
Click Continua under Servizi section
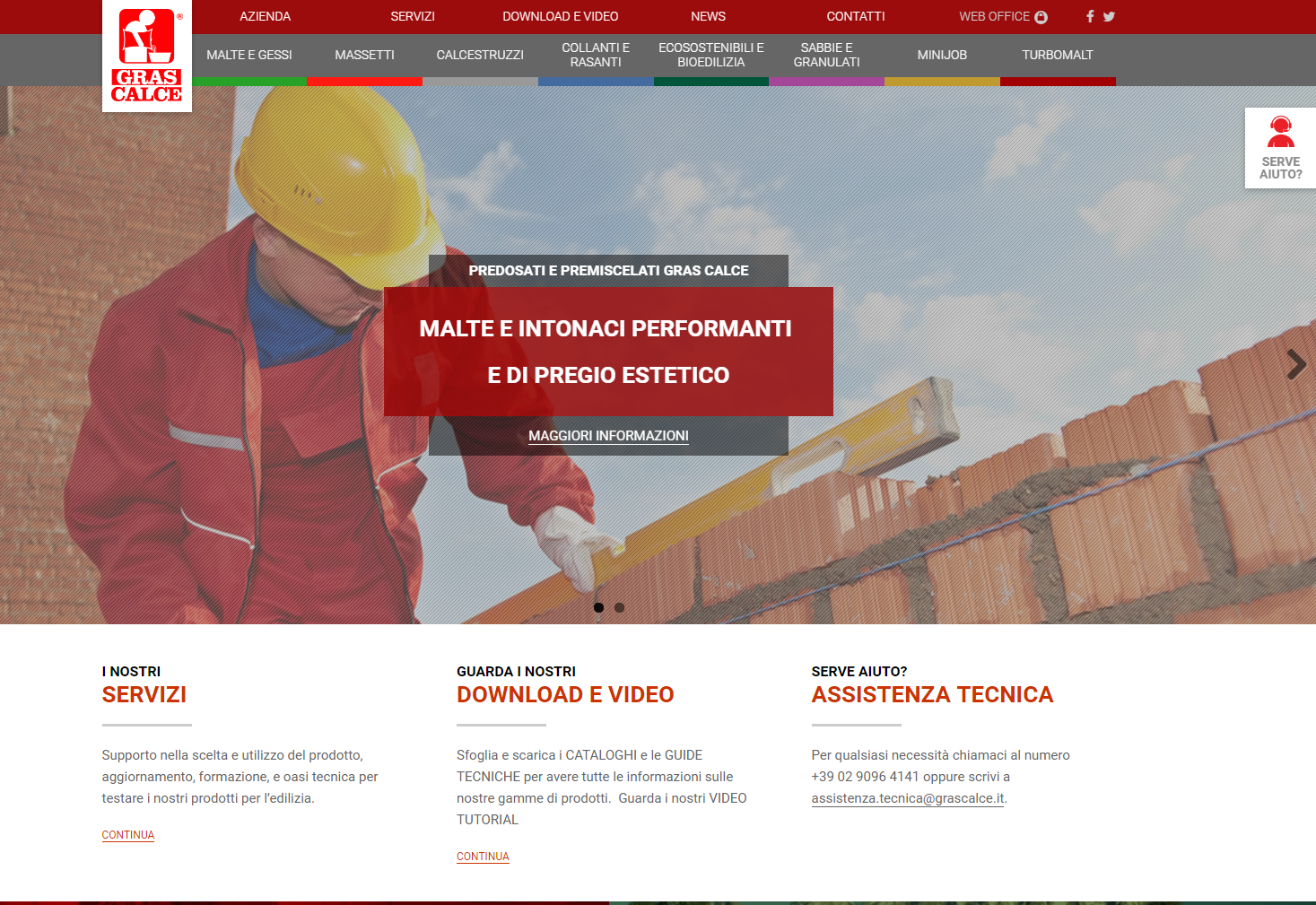click(x=128, y=835)
